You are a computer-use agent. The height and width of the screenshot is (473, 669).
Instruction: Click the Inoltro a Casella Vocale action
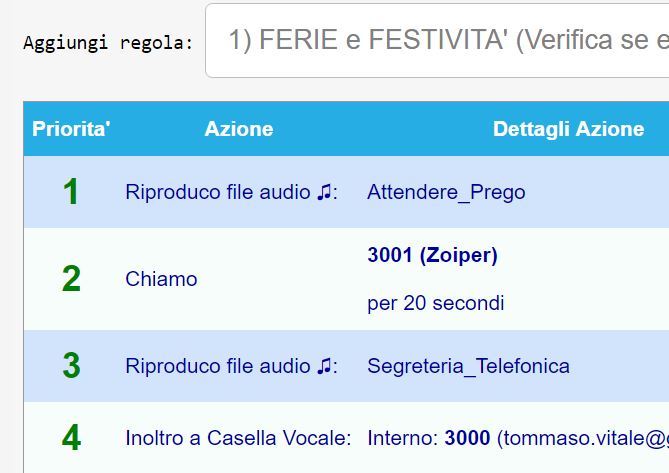(238, 438)
